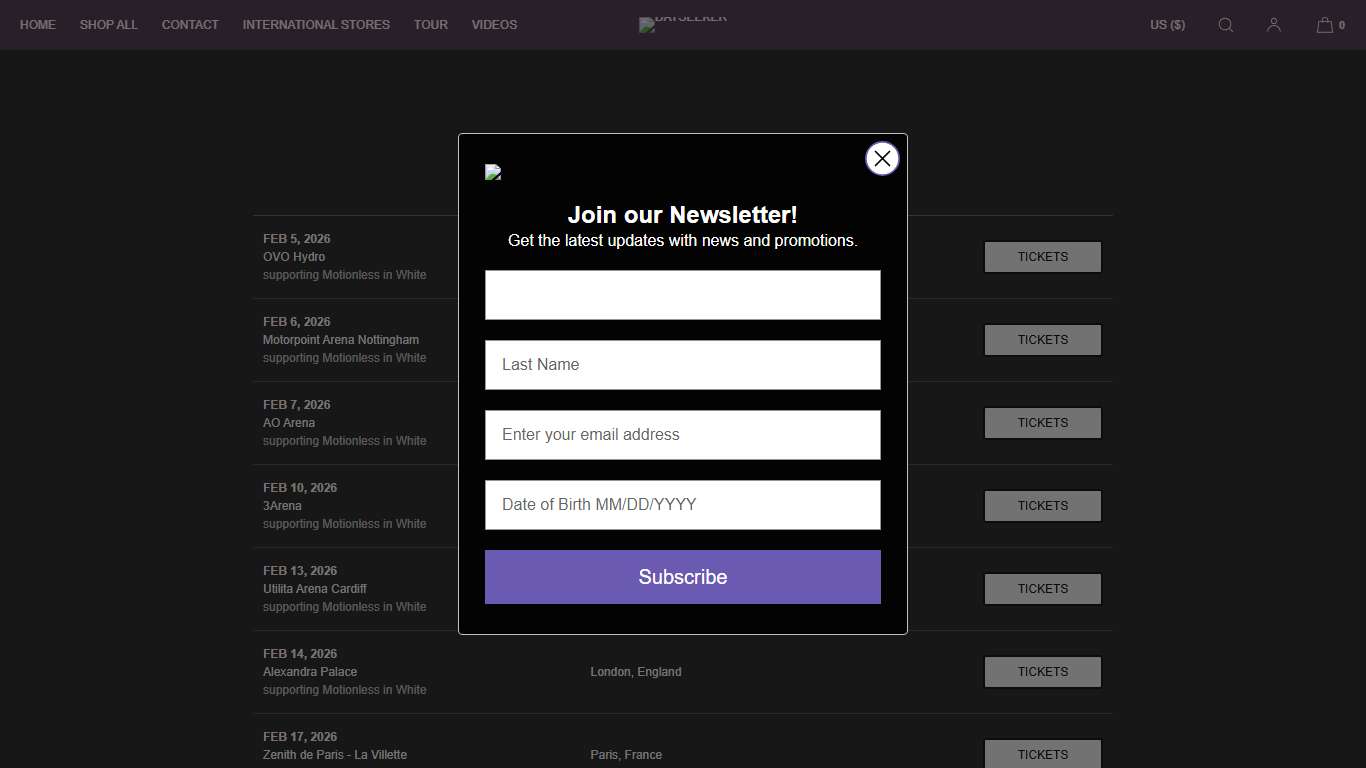Image resolution: width=1366 pixels, height=768 pixels.
Task: Open the Shop All menu
Action: pos(109,25)
